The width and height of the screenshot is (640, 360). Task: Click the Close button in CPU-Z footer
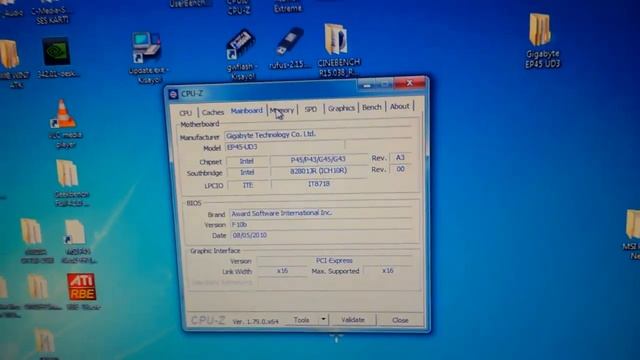point(400,320)
